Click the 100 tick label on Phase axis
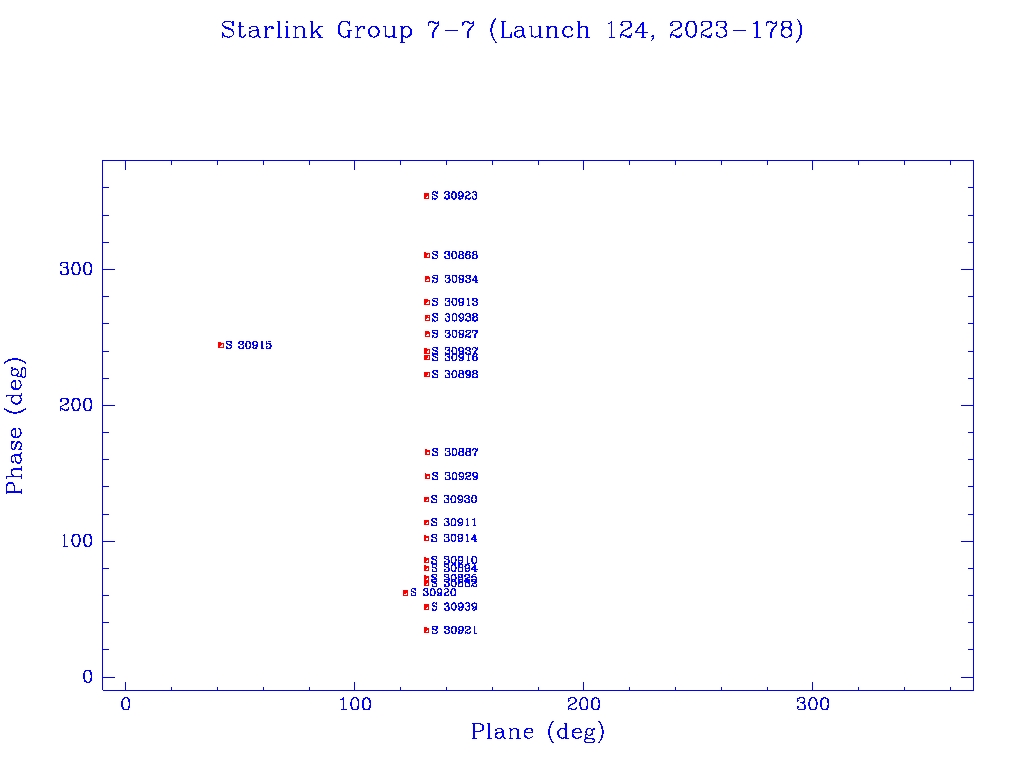Viewport: 1024px width, 768px height. [76, 541]
